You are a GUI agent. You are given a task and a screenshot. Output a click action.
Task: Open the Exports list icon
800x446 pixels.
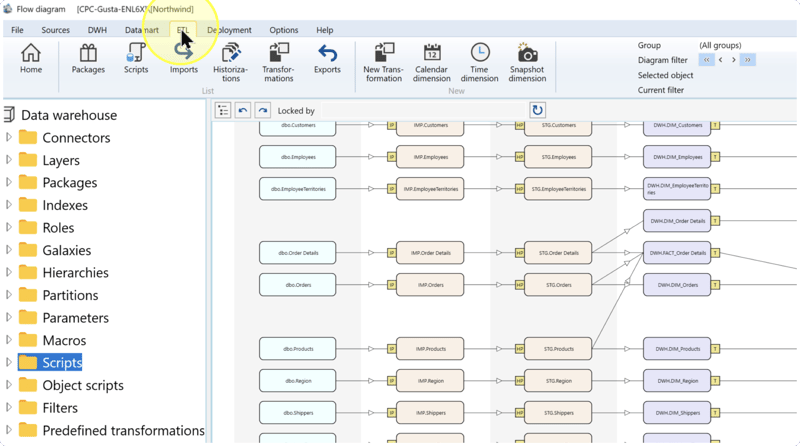pos(327,59)
